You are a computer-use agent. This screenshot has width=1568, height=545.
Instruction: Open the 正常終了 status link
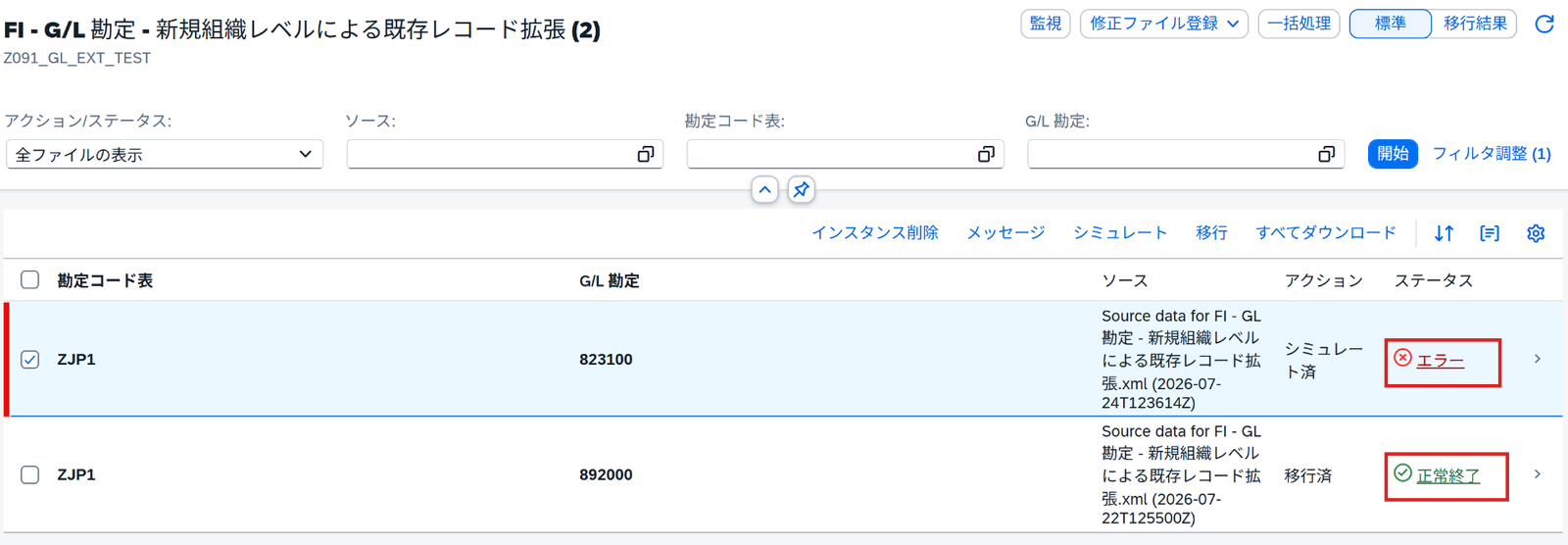pos(1448,475)
